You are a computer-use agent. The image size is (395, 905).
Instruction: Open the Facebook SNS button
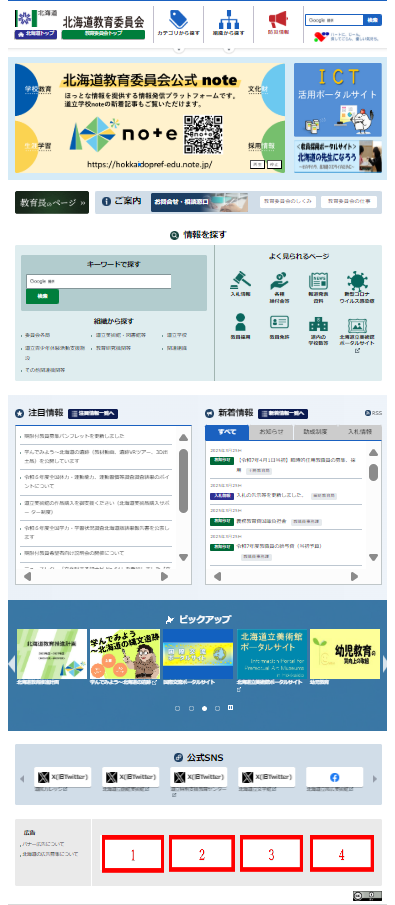pos(334,777)
